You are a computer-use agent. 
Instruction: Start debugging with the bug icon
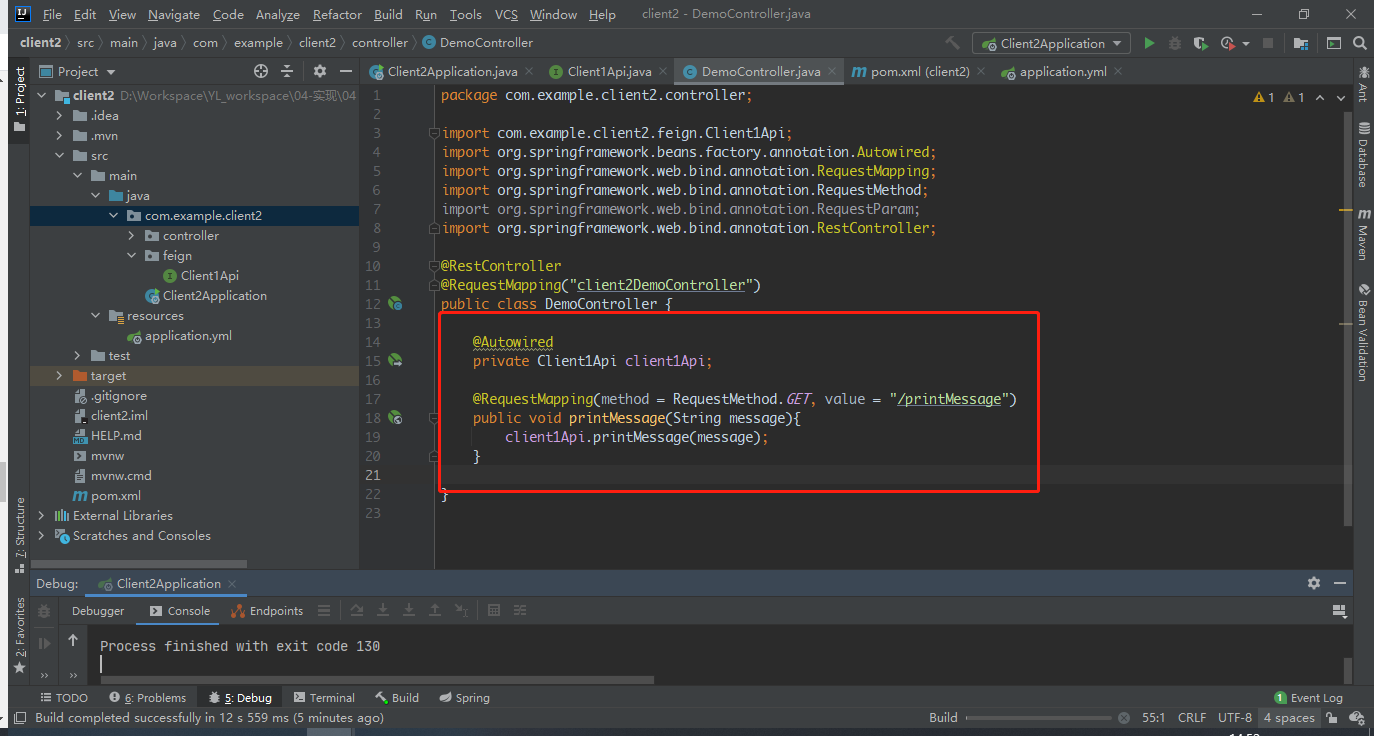(x=1175, y=43)
